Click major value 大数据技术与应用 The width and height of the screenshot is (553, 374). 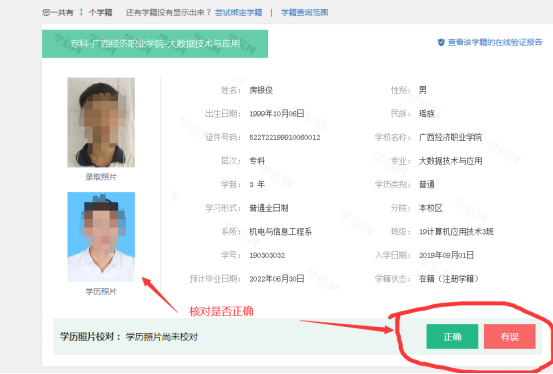coord(450,161)
